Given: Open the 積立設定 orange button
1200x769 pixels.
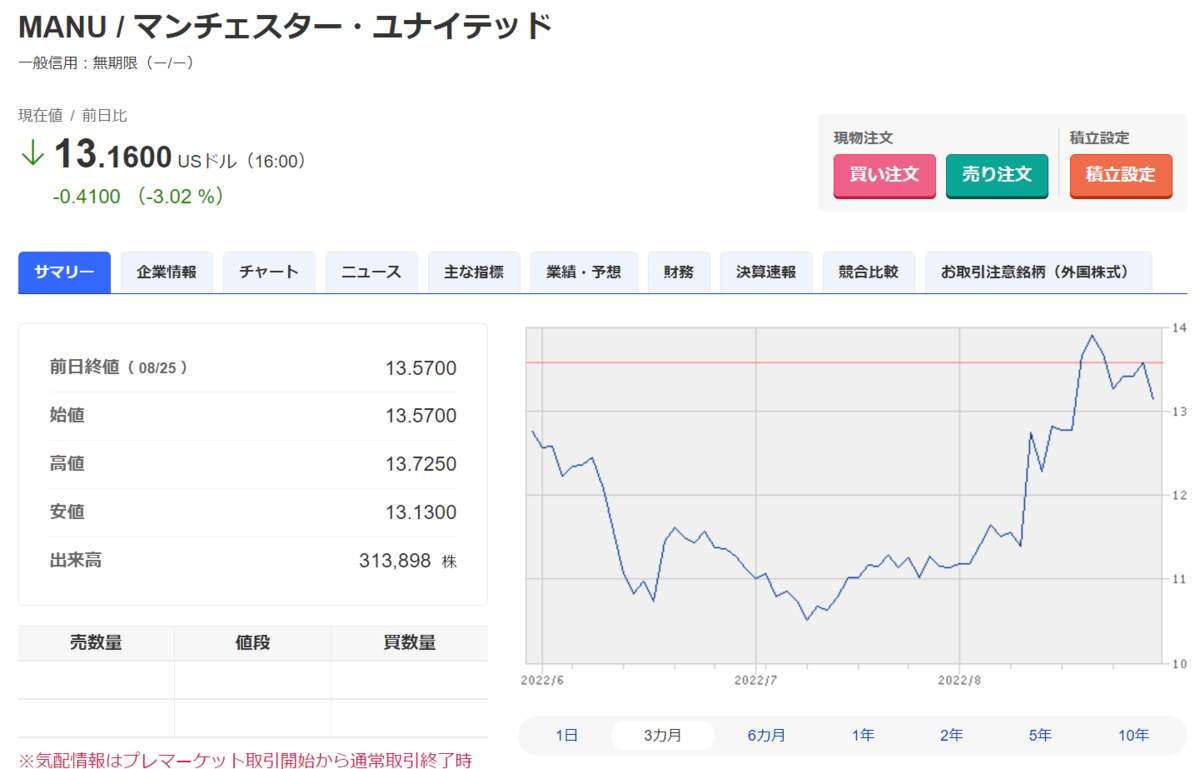Looking at the screenshot, I should point(1120,175).
